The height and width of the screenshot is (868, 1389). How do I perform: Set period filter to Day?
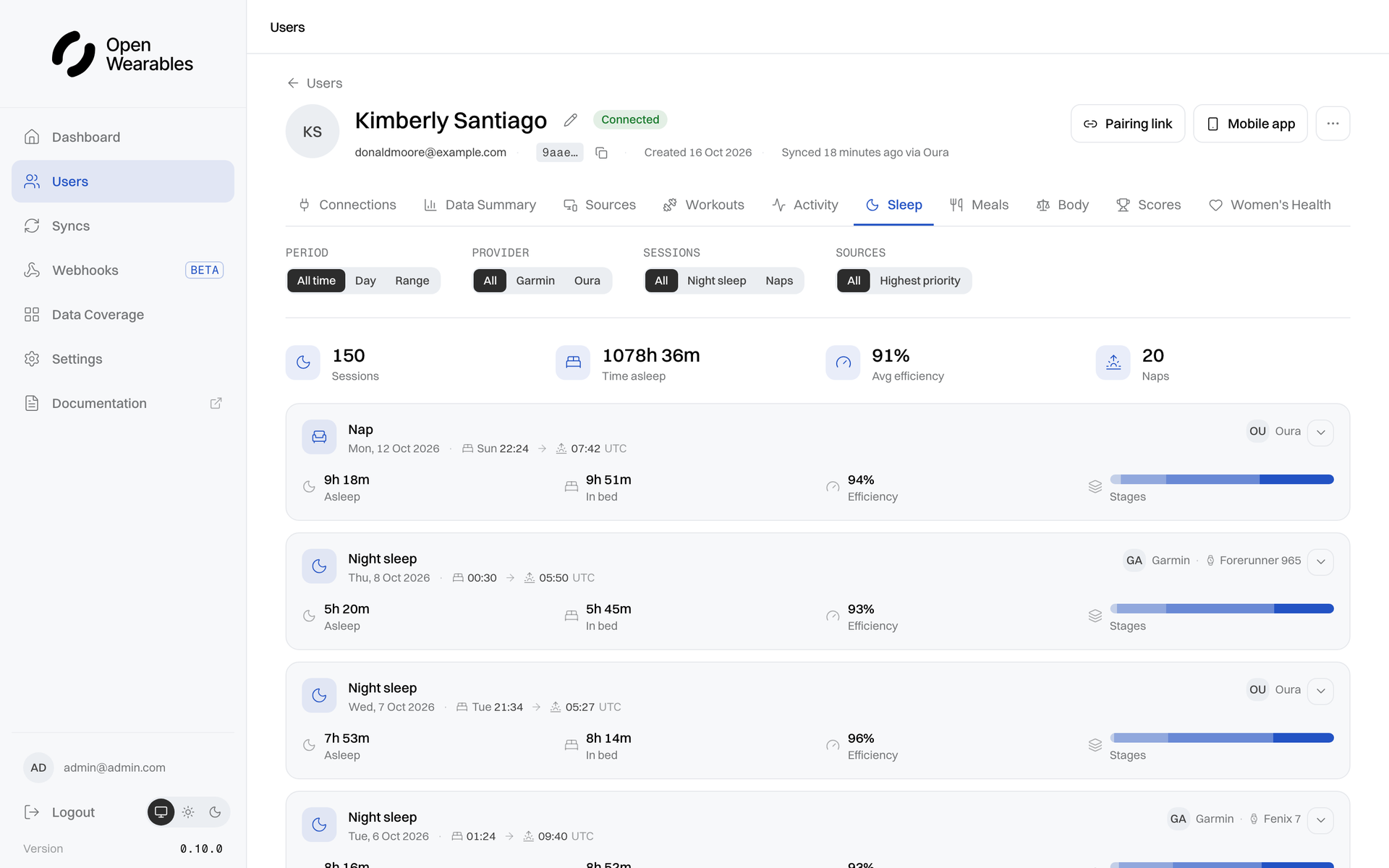tap(365, 281)
